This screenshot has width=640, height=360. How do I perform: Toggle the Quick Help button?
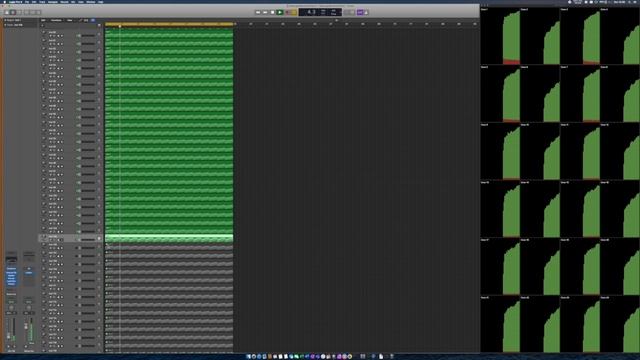click(x=19, y=12)
